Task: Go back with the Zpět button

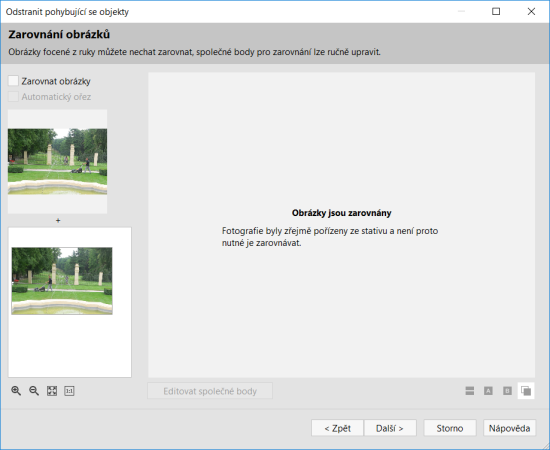Action: (x=337, y=428)
